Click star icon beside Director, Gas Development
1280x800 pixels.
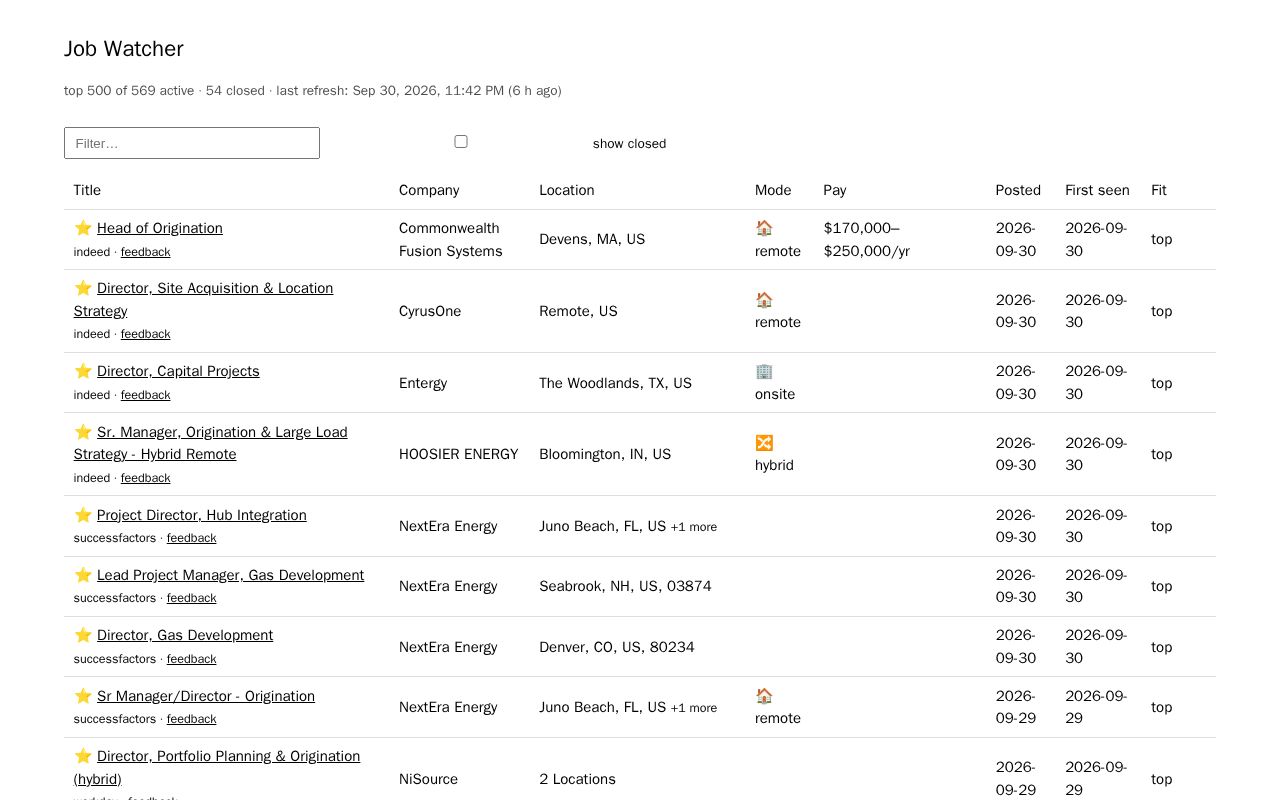tap(83, 635)
